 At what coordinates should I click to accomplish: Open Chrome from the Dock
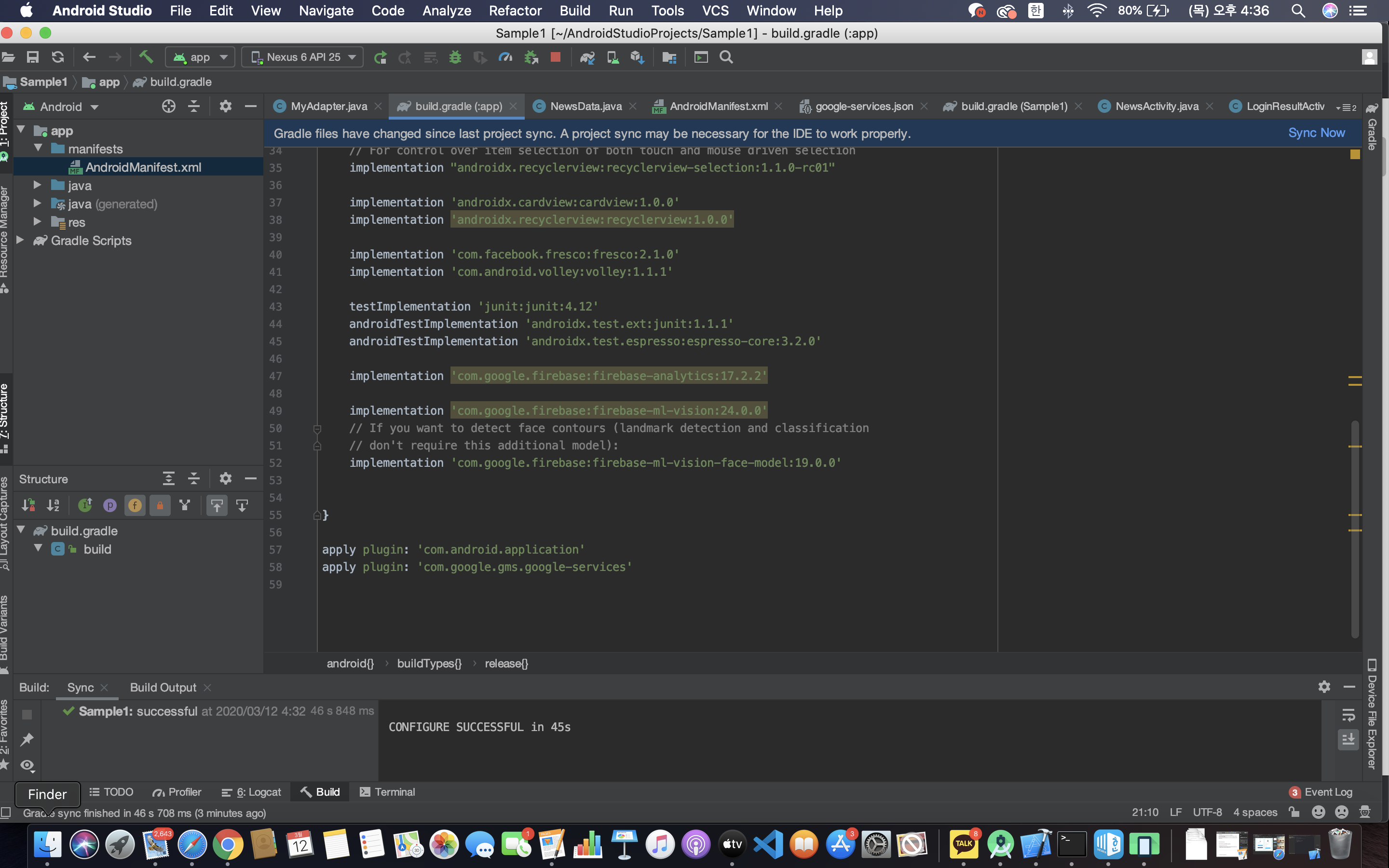pos(228,844)
